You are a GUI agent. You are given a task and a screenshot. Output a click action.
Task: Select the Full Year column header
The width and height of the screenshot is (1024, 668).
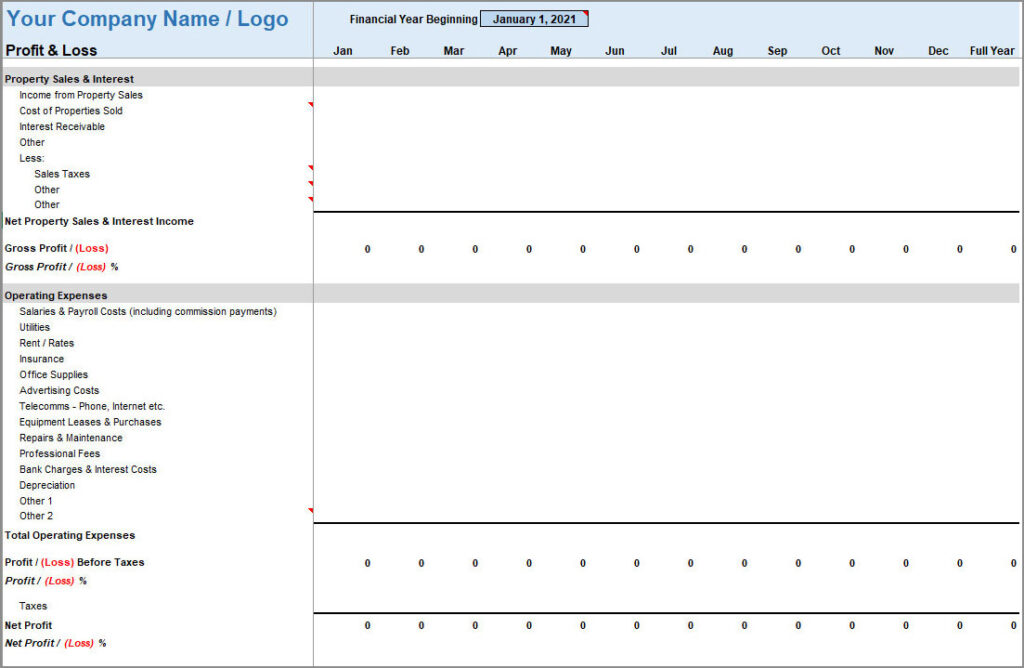pyautogui.click(x=991, y=51)
